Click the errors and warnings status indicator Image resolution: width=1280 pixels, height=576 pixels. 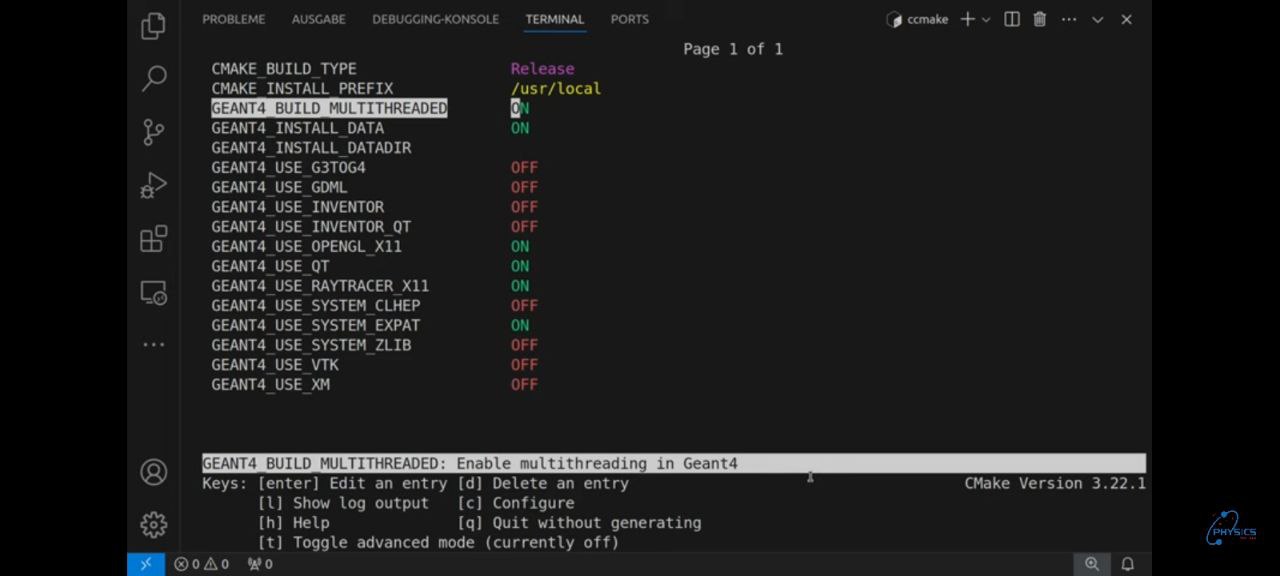[x=201, y=564]
